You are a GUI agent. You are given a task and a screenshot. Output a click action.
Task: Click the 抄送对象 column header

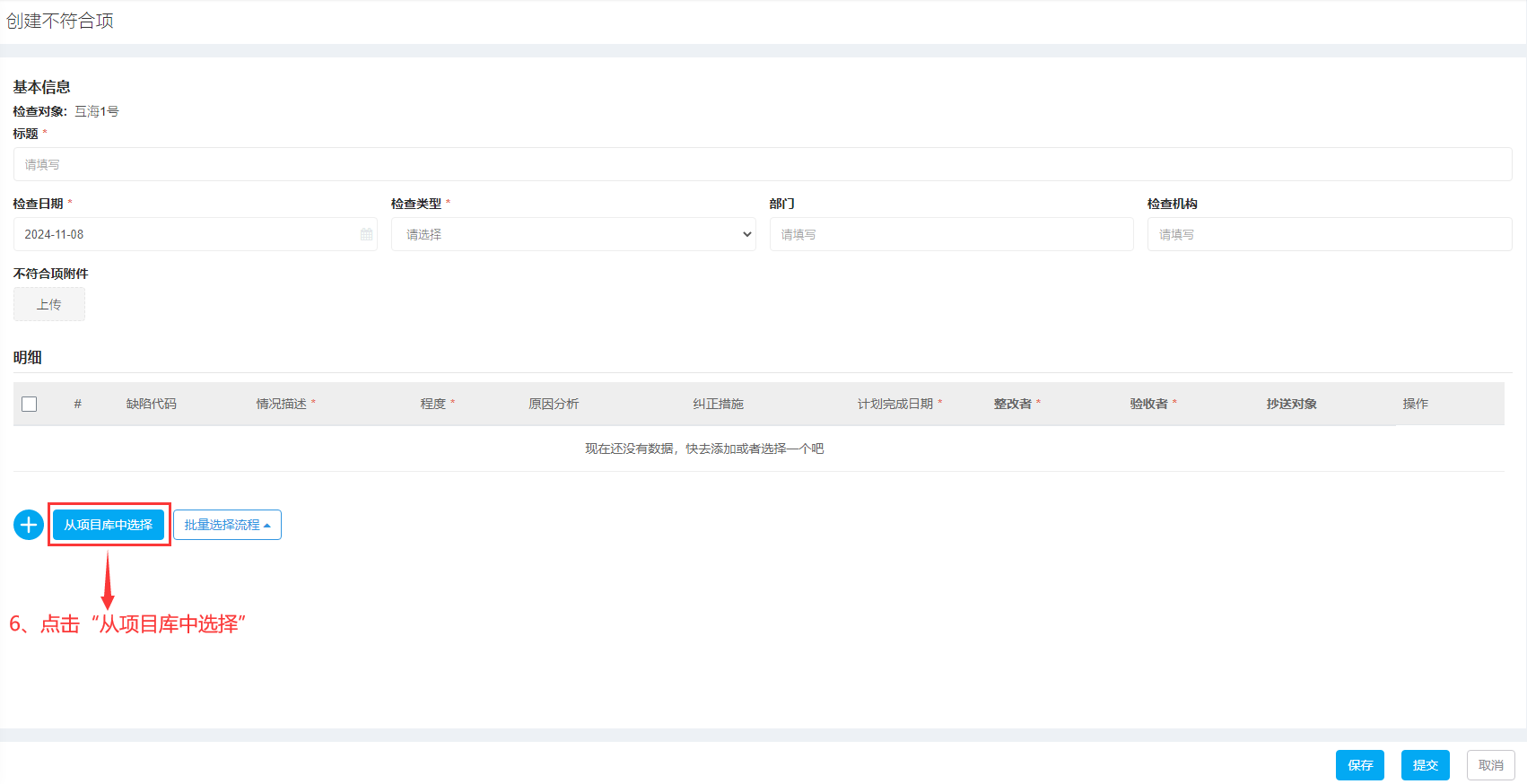(1292, 404)
